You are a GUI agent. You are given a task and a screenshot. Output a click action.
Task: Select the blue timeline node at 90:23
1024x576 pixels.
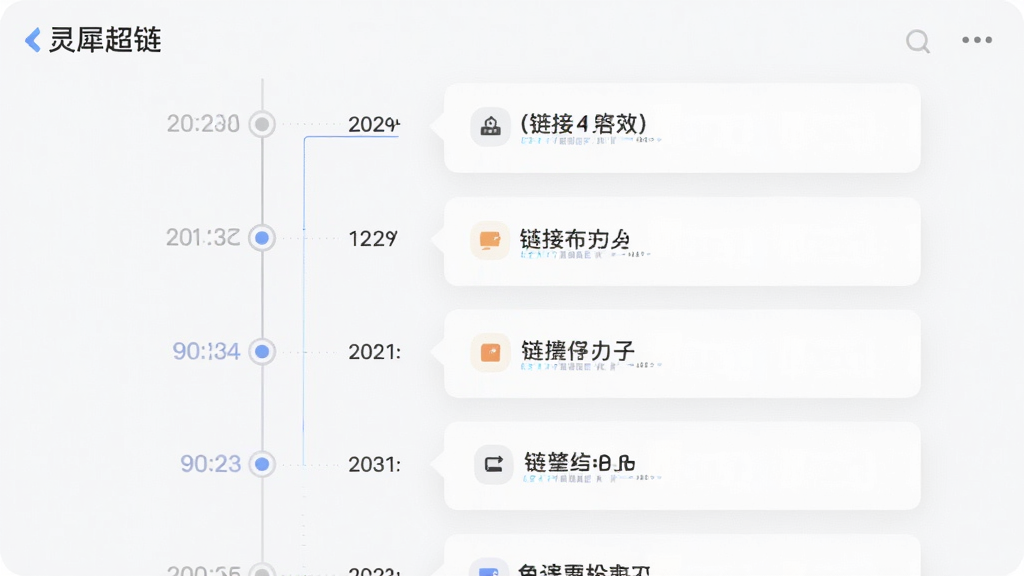(x=262, y=464)
